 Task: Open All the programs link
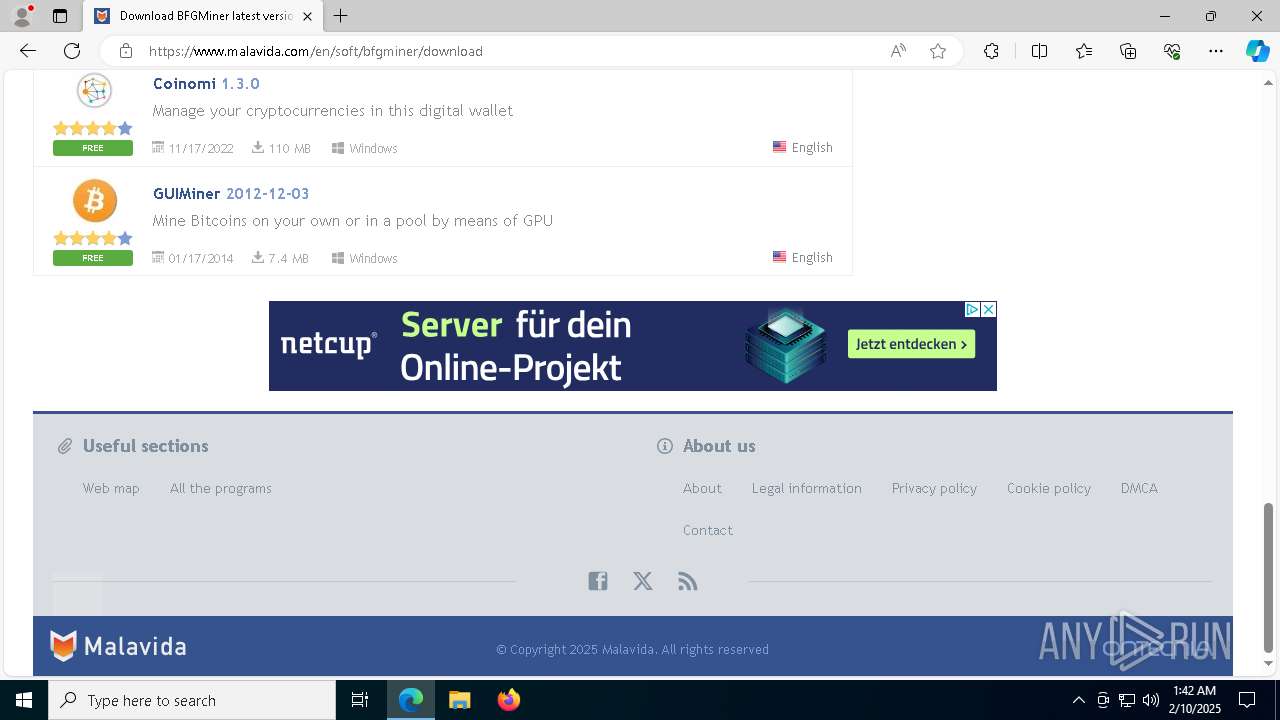point(221,488)
